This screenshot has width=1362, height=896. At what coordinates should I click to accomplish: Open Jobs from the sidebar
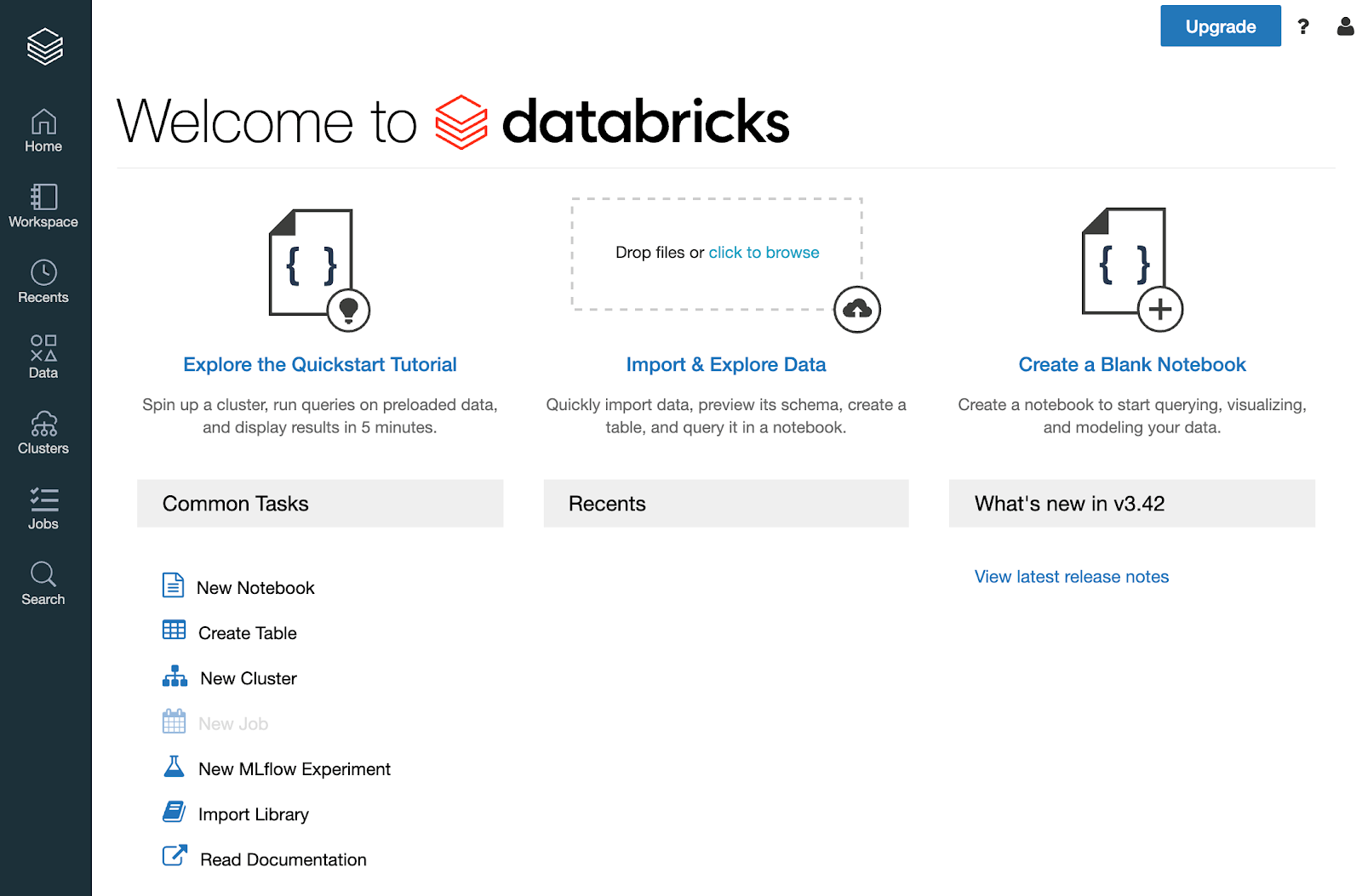tap(43, 508)
